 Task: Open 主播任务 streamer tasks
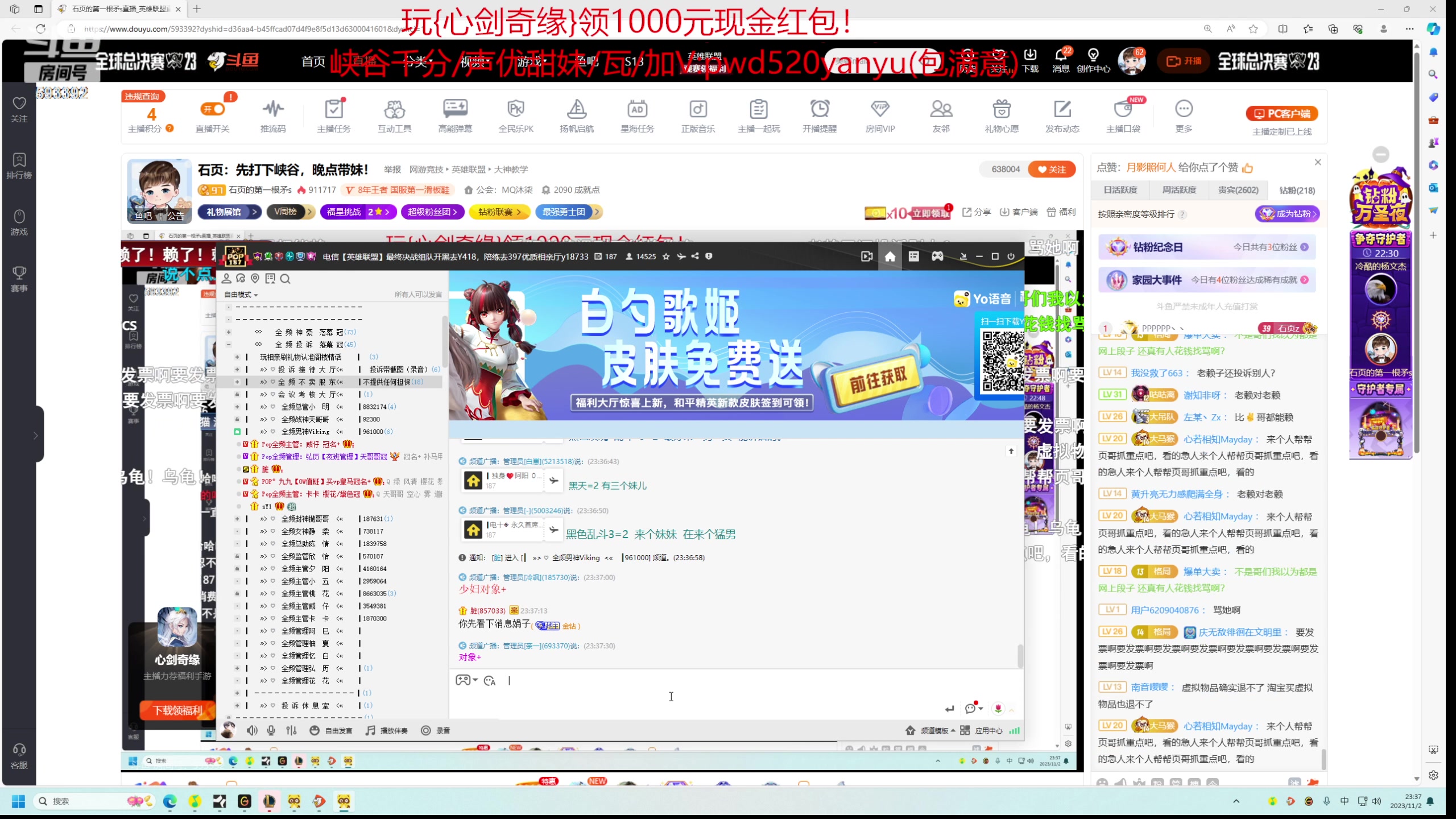[x=334, y=115]
